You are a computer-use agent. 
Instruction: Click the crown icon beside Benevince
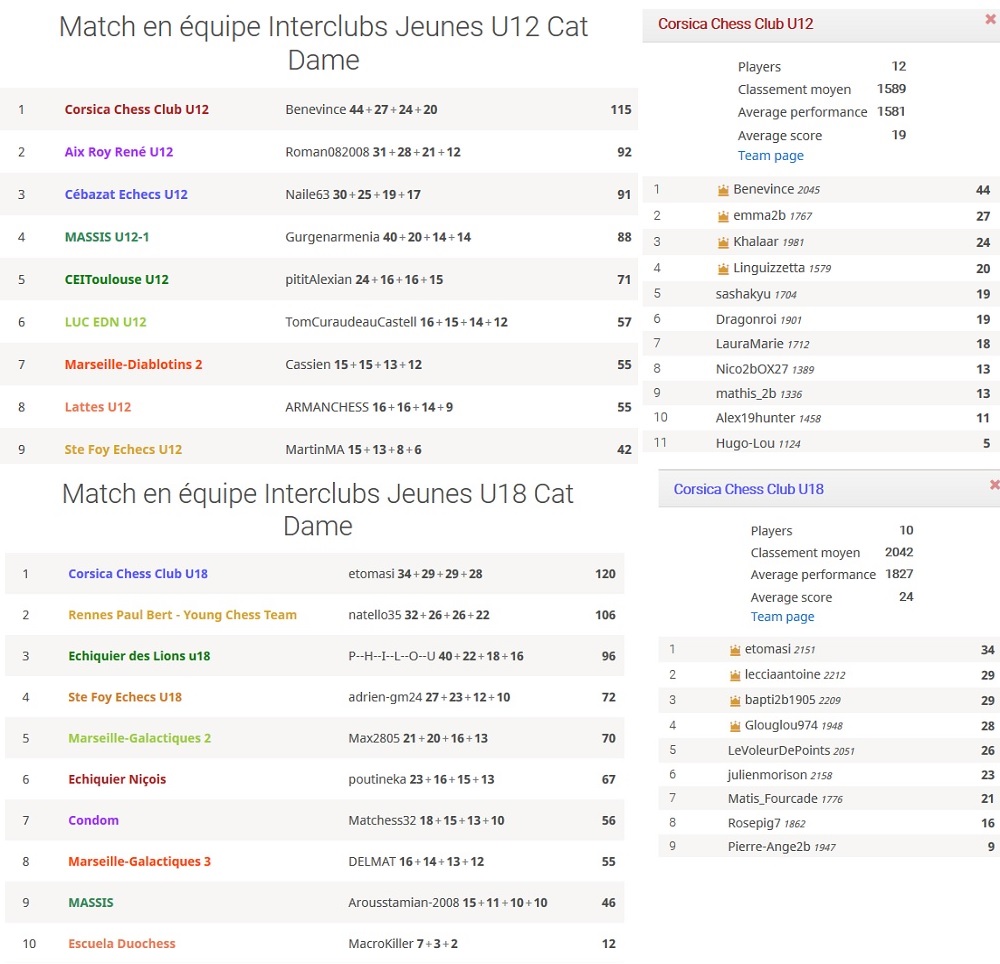723,190
